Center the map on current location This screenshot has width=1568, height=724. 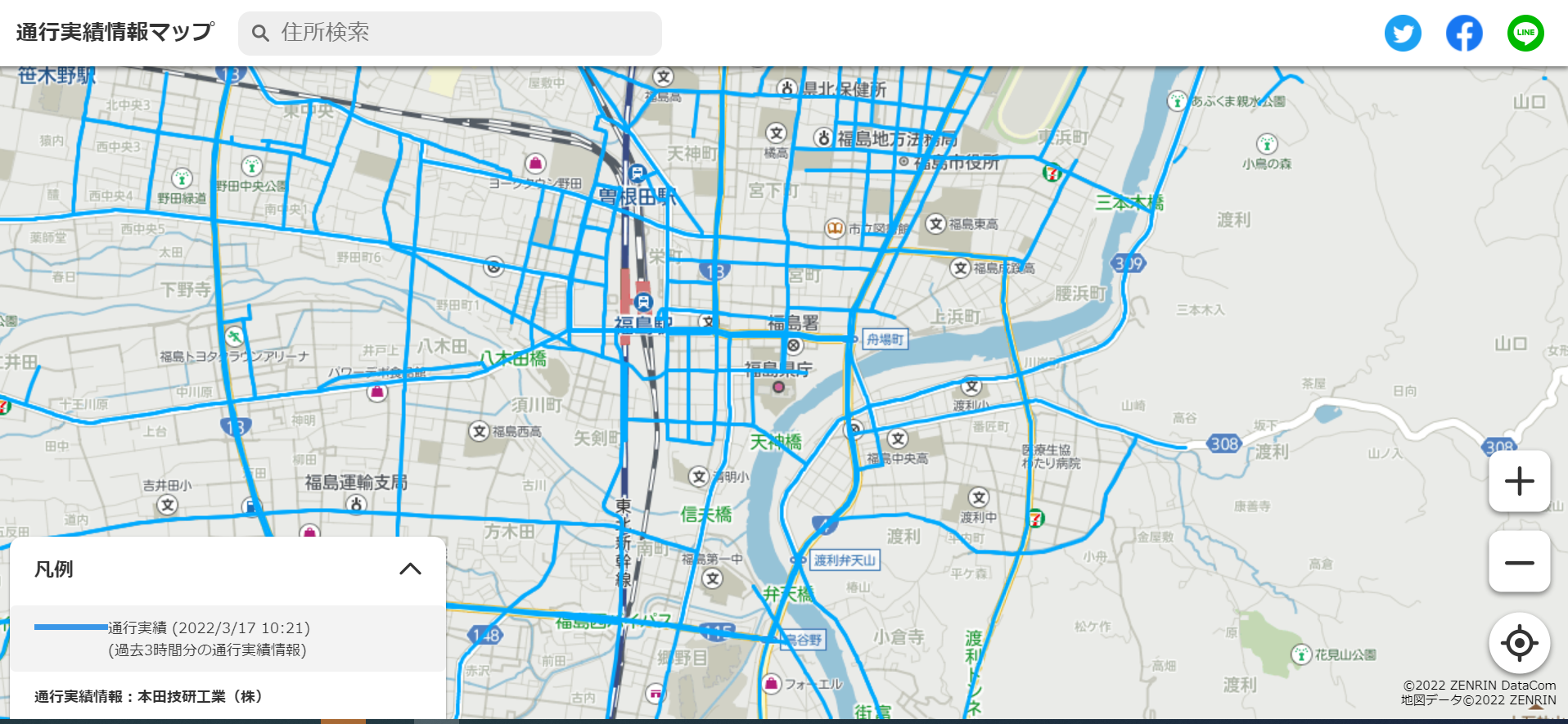click(x=1520, y=643)
